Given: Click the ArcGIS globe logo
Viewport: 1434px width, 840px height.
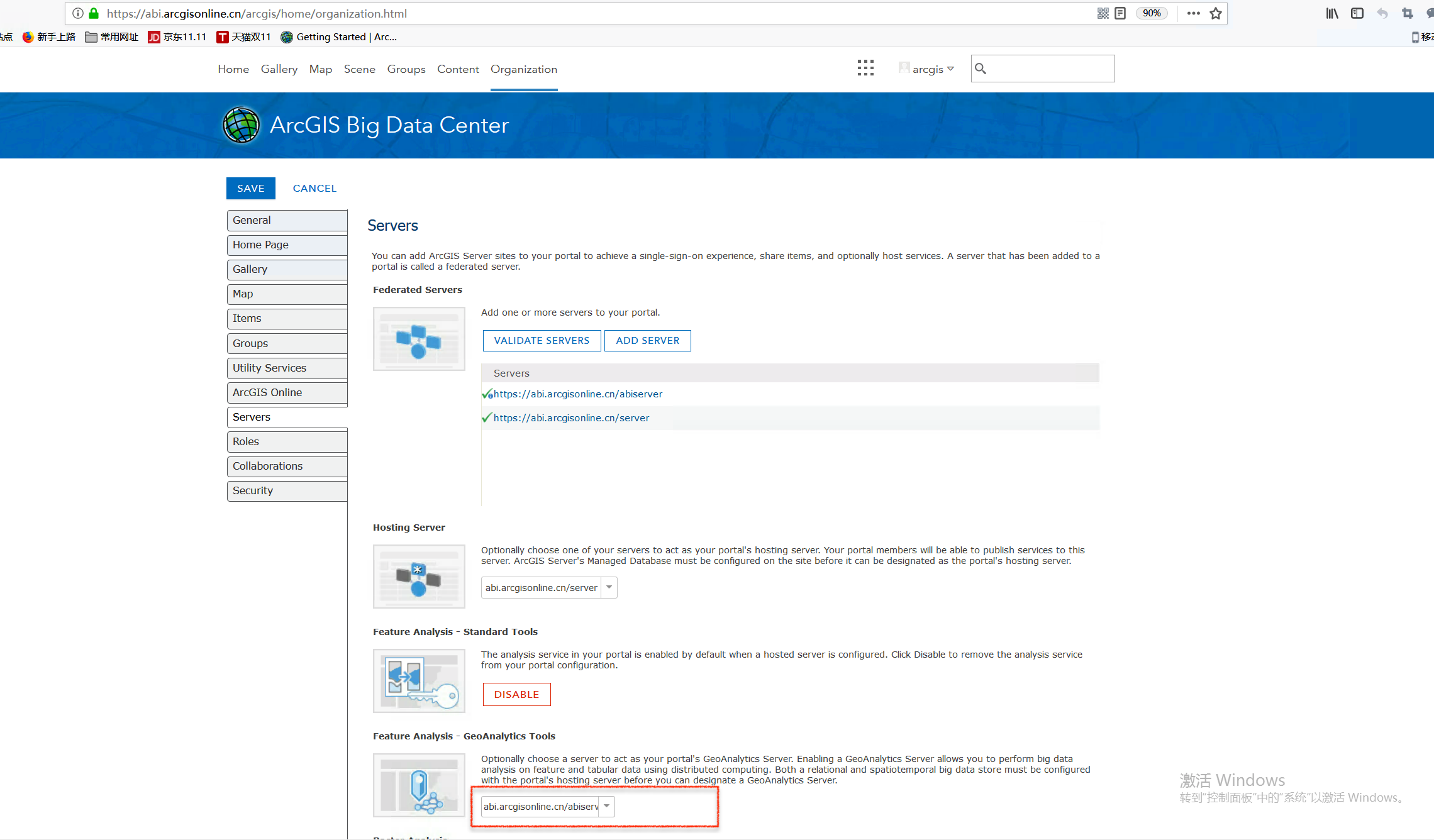Looking at the screenshot, I should pos(242,125).
